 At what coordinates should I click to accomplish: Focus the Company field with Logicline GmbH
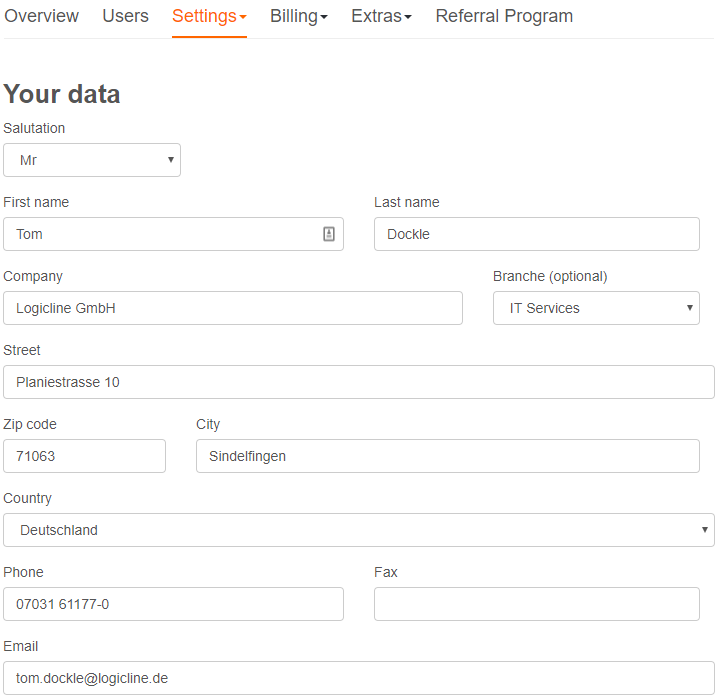(x=233, y=308)
